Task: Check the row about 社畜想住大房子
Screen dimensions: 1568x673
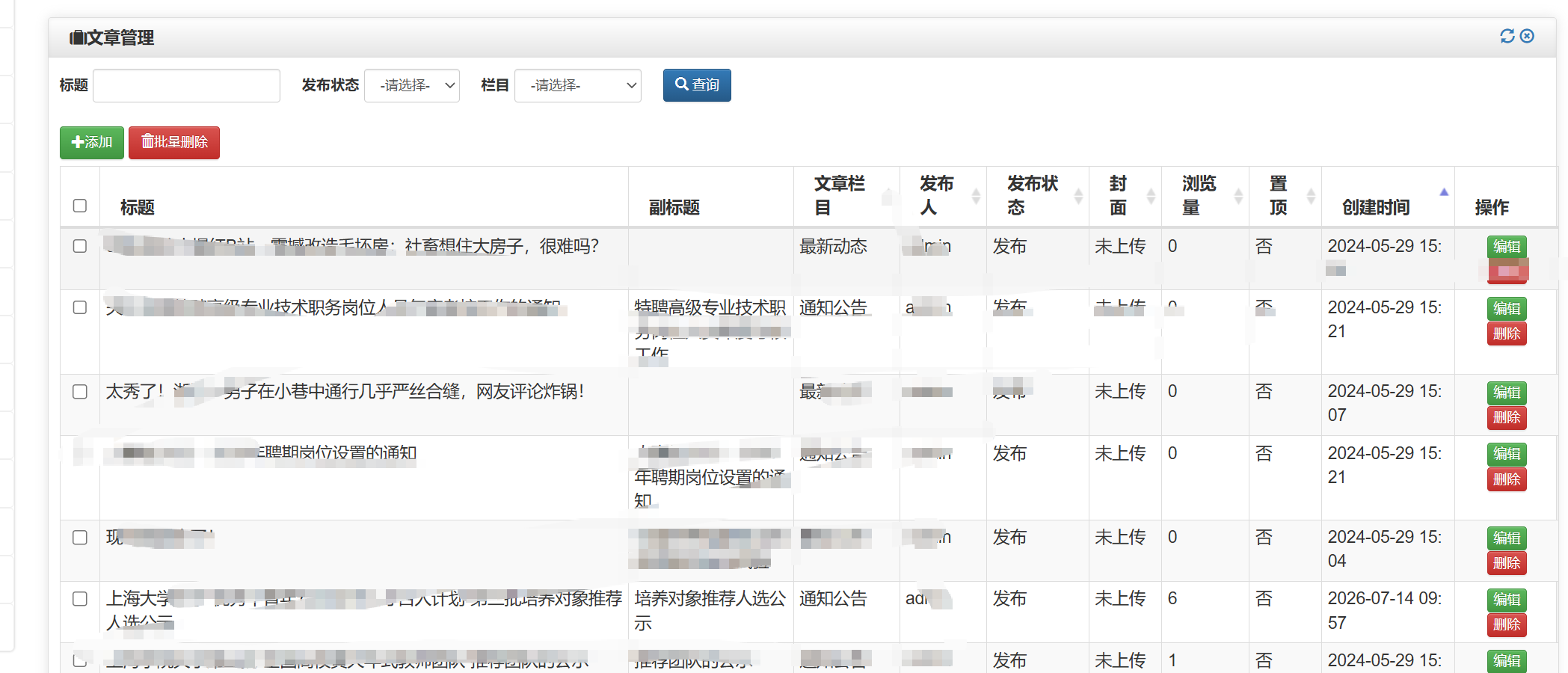Action: (x=80, y=246)
